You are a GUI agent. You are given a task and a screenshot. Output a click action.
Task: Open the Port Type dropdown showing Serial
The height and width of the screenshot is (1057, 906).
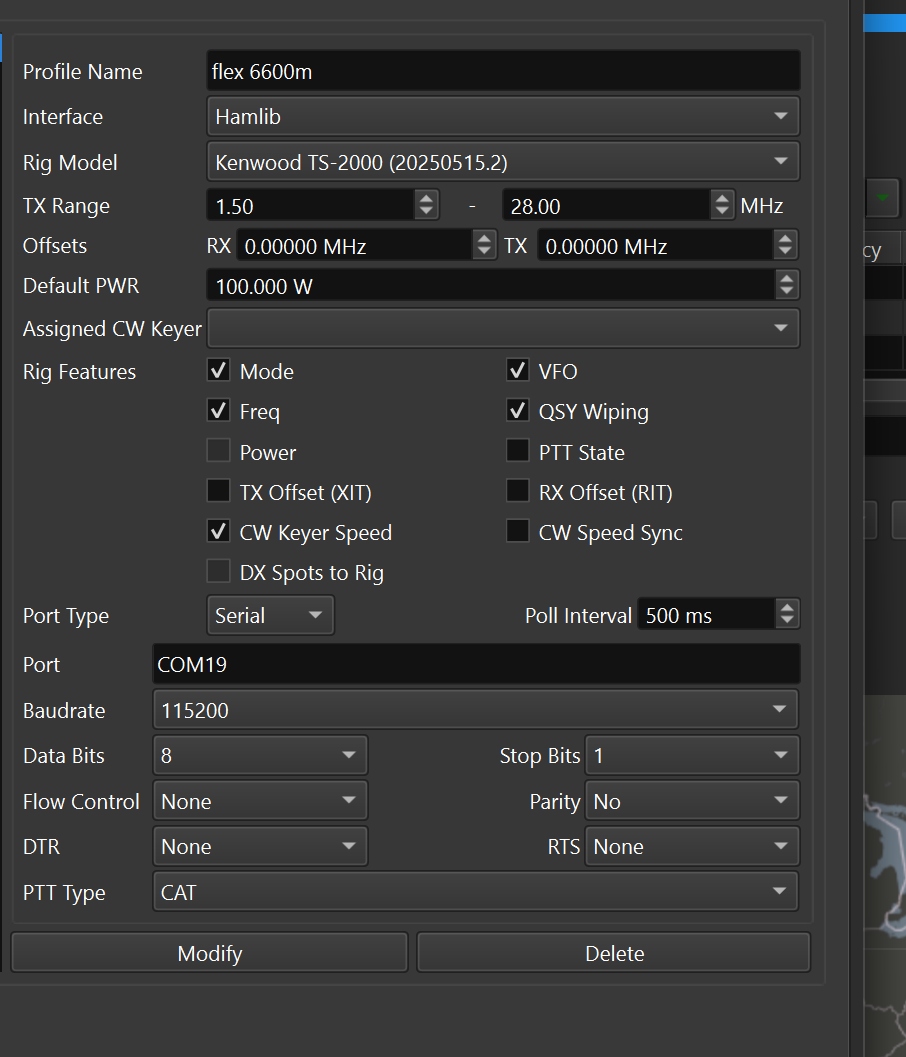[270, 615]
